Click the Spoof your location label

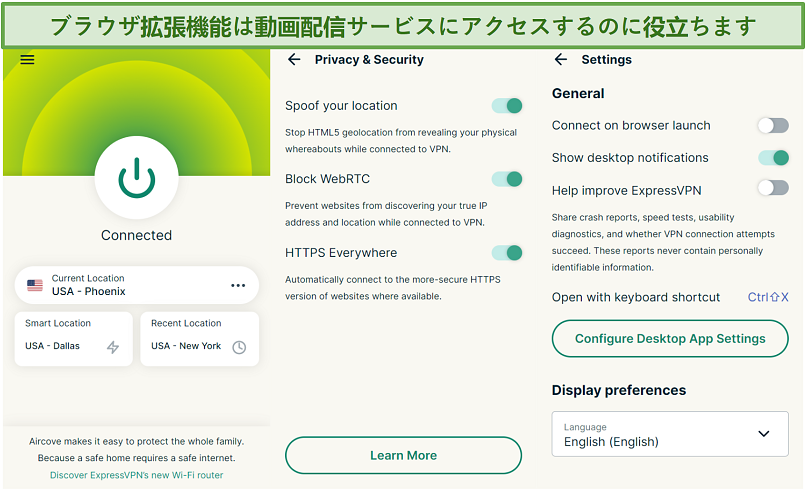point(341,106)
